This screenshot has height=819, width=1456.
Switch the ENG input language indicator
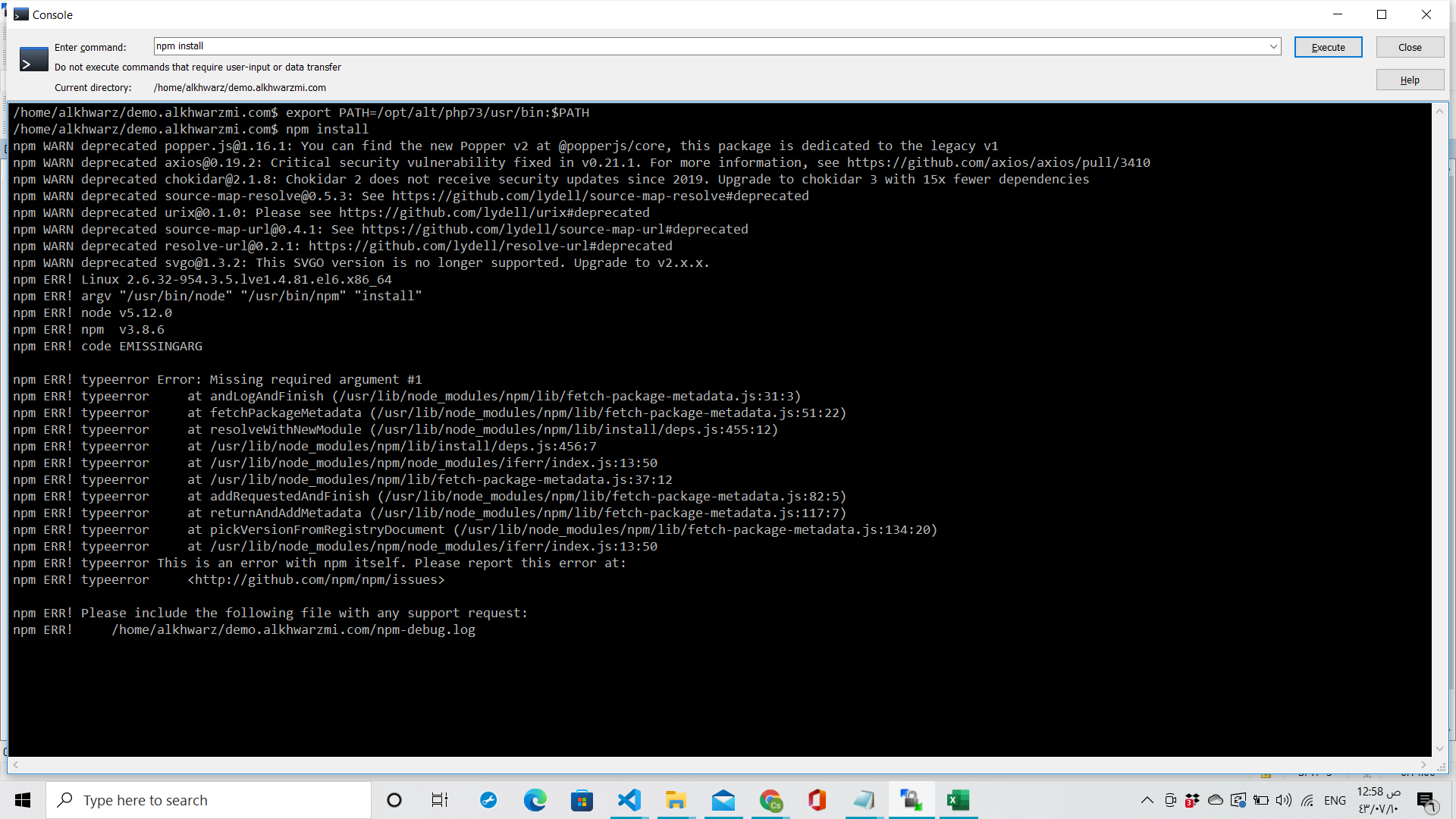click(x=1335, y=800)
